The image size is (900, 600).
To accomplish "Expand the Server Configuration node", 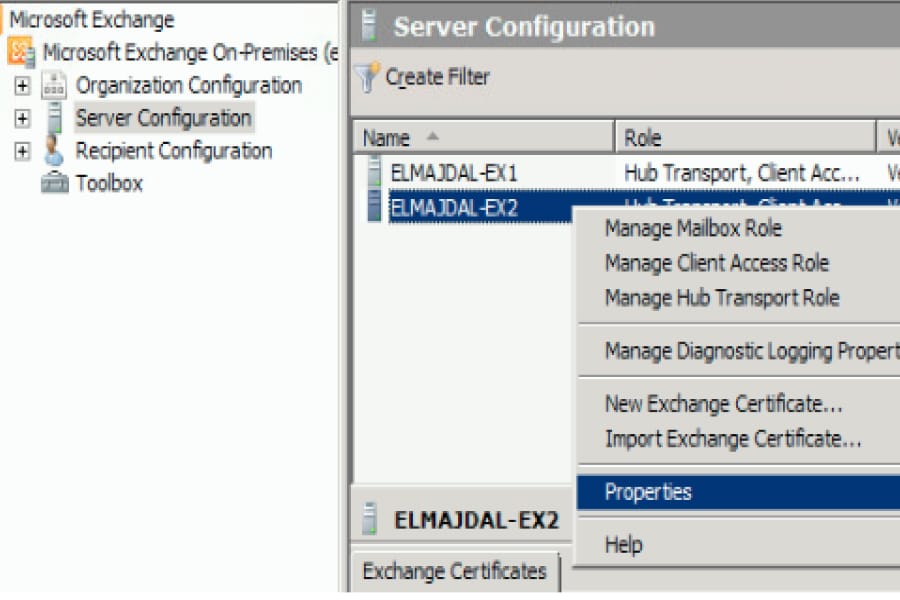I will pyautogui.click(x=22, y=118).
